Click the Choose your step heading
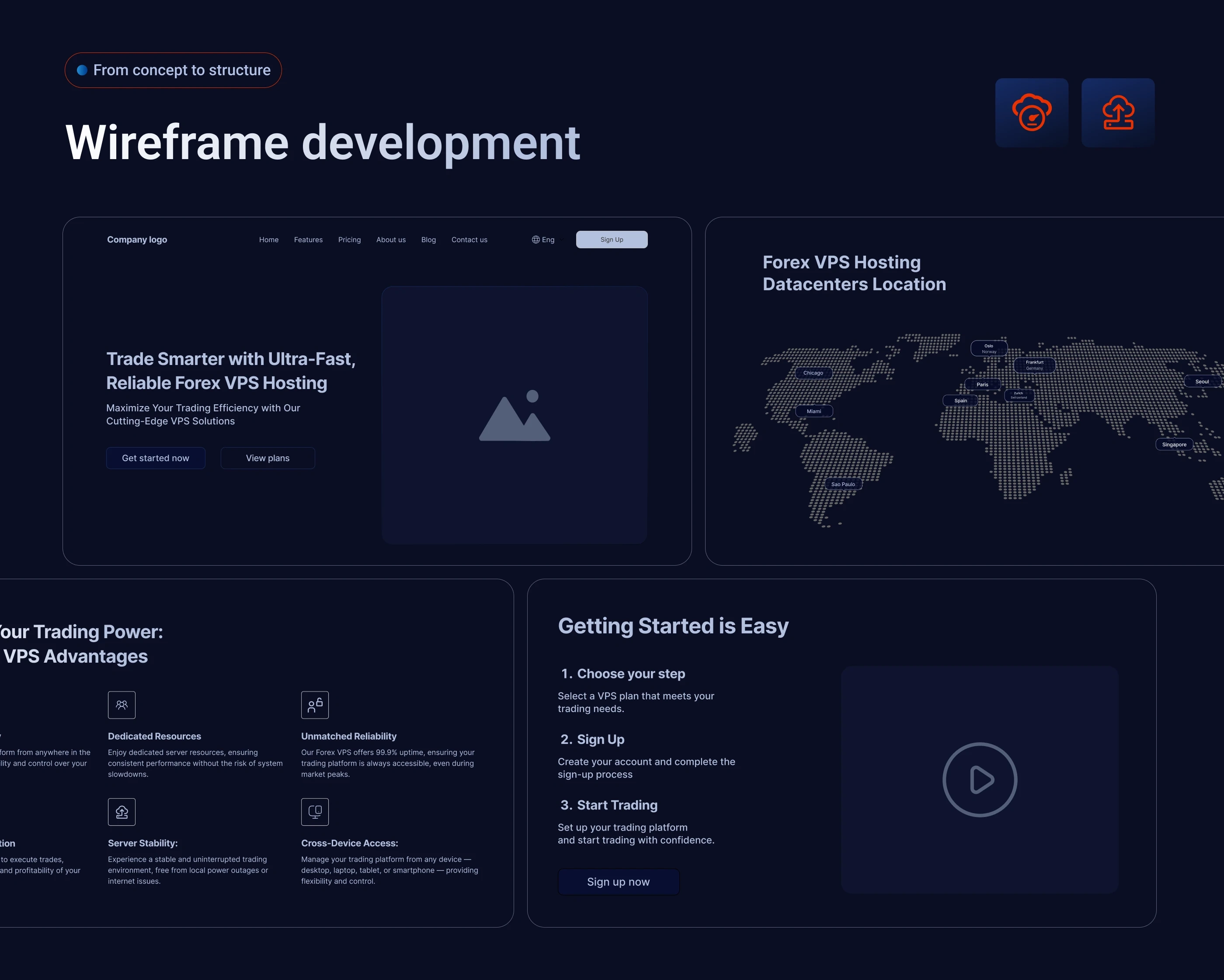Screen dimensions: 1224x980 [x=623, y=674]
